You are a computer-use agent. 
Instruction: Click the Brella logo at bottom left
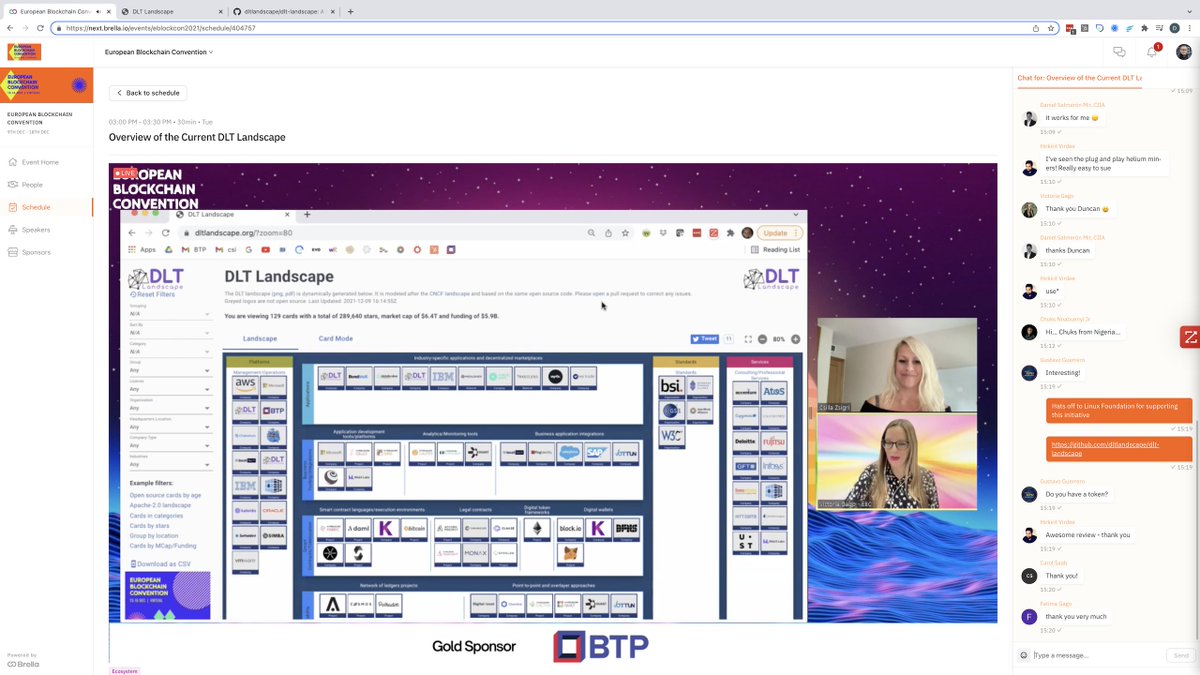[x=22, y=663]
